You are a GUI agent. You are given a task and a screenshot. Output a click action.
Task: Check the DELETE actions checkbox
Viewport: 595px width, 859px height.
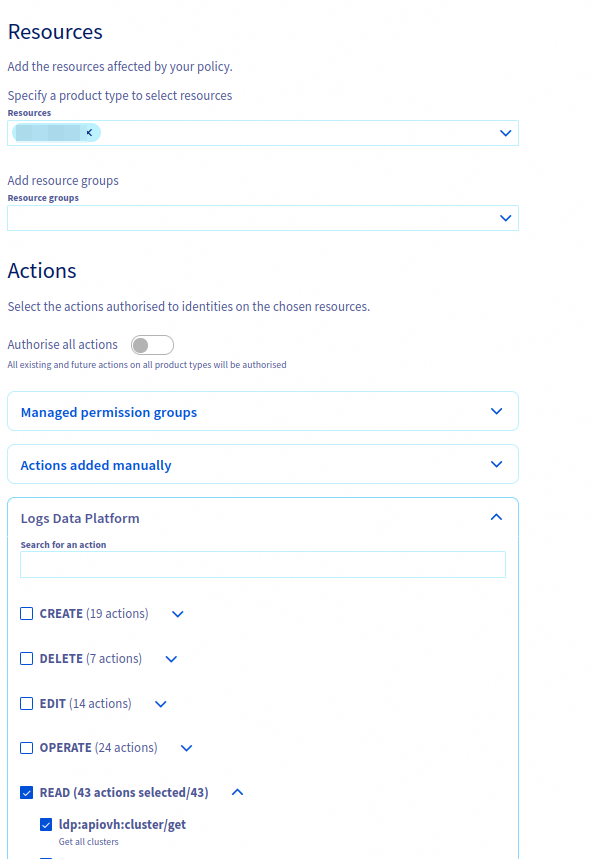pos(26,658)
